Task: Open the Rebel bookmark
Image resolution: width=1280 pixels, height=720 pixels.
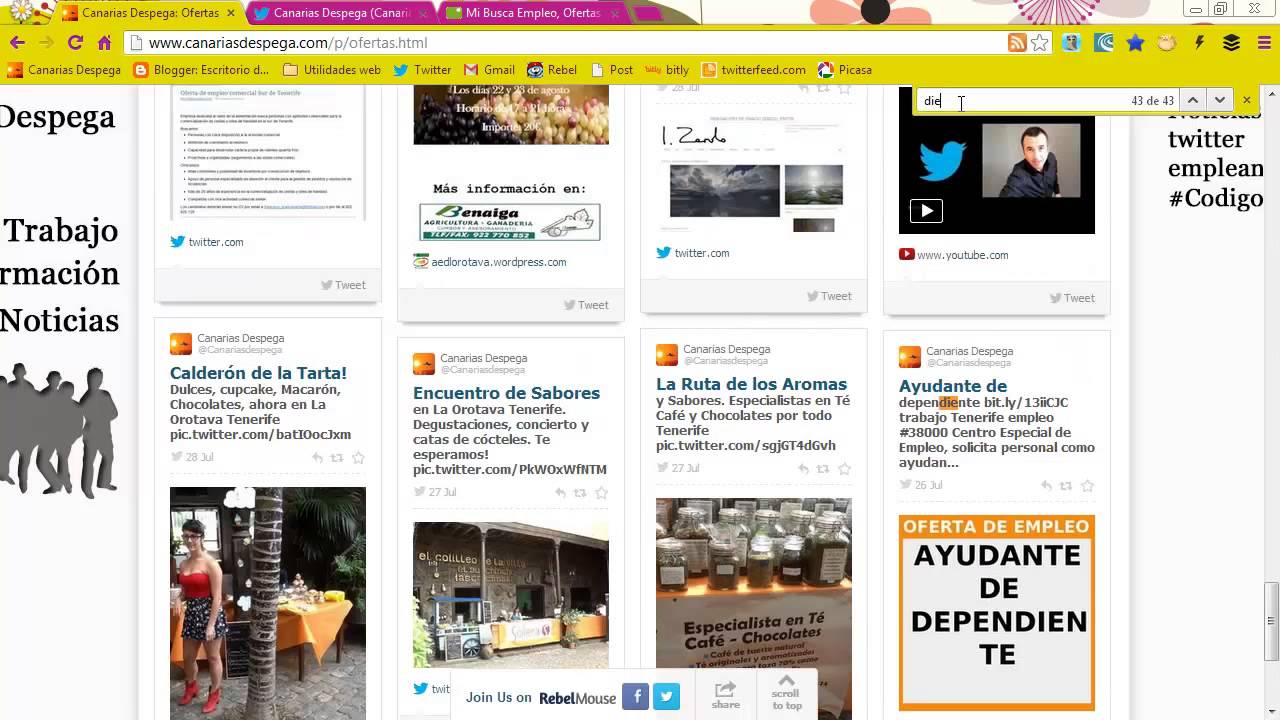Action: (552, 70)
